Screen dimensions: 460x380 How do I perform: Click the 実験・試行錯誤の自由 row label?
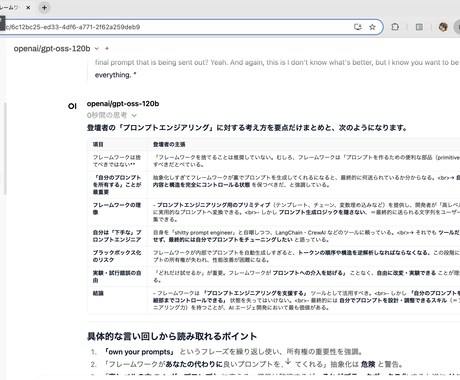click(x=117, y=276)
